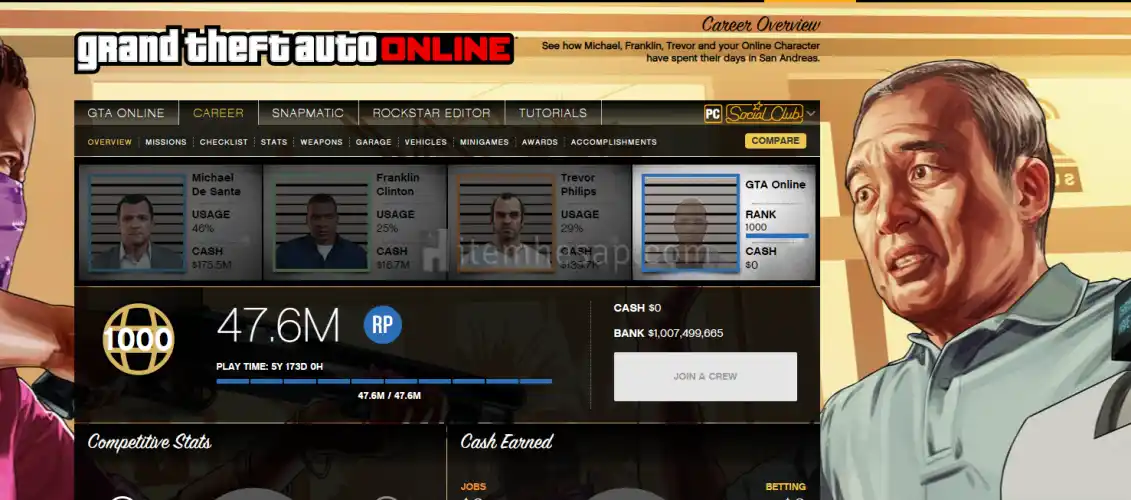Click the Join a Crew button
1131x500 pixels.
click(x=705, y=376)
